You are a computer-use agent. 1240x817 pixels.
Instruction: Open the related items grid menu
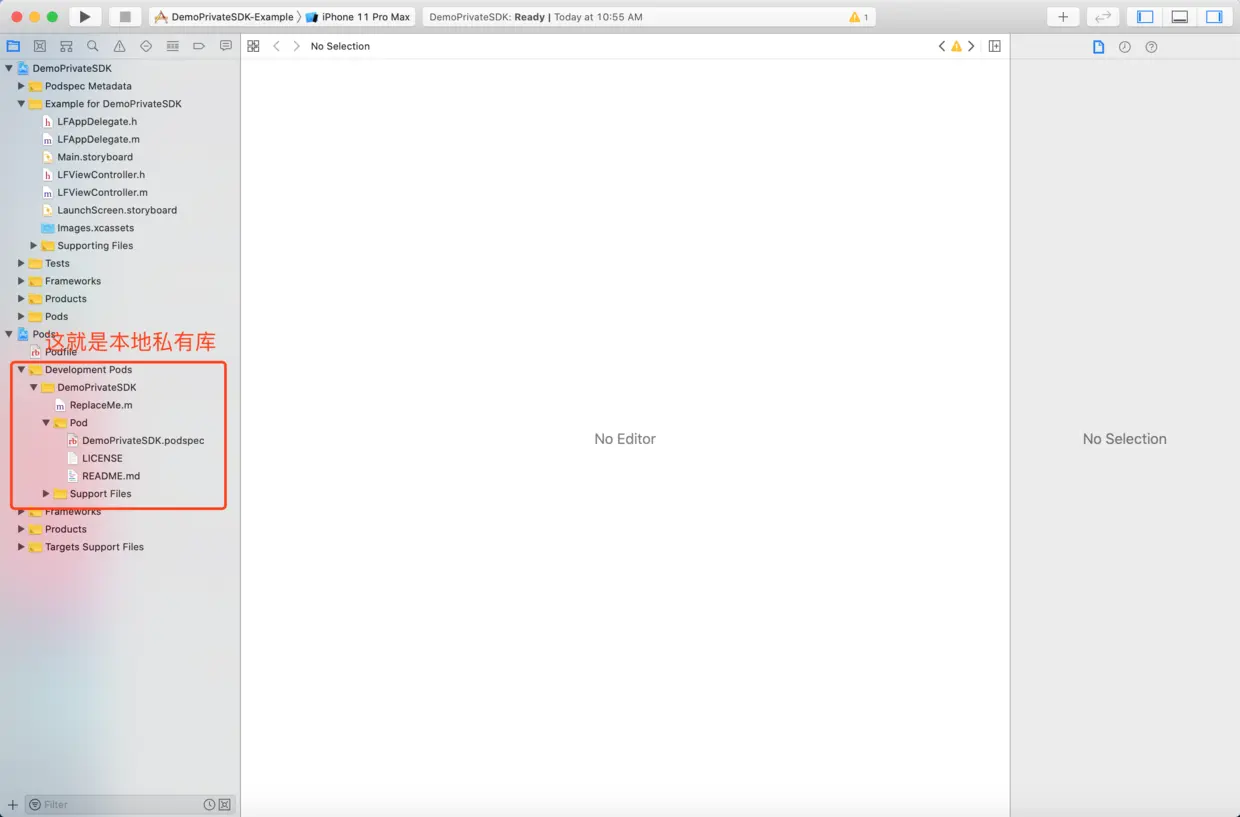click(x=253, y=46)
